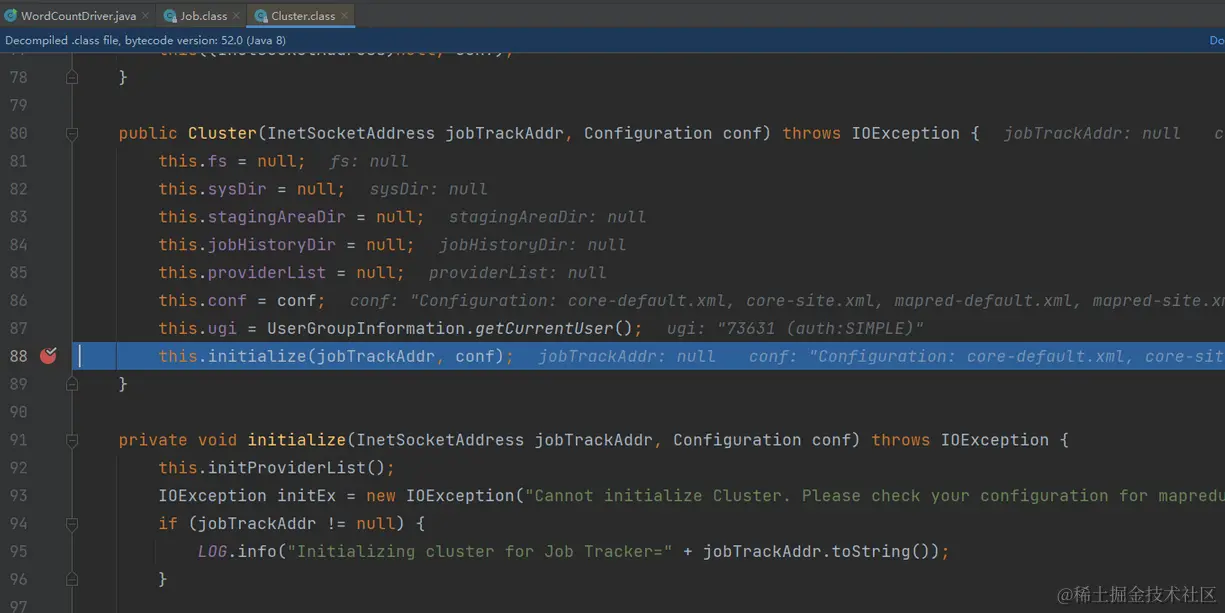Close the Job.class tab
The width and height of the screenshot is (1225, 613).
click(x=236, y=15)
